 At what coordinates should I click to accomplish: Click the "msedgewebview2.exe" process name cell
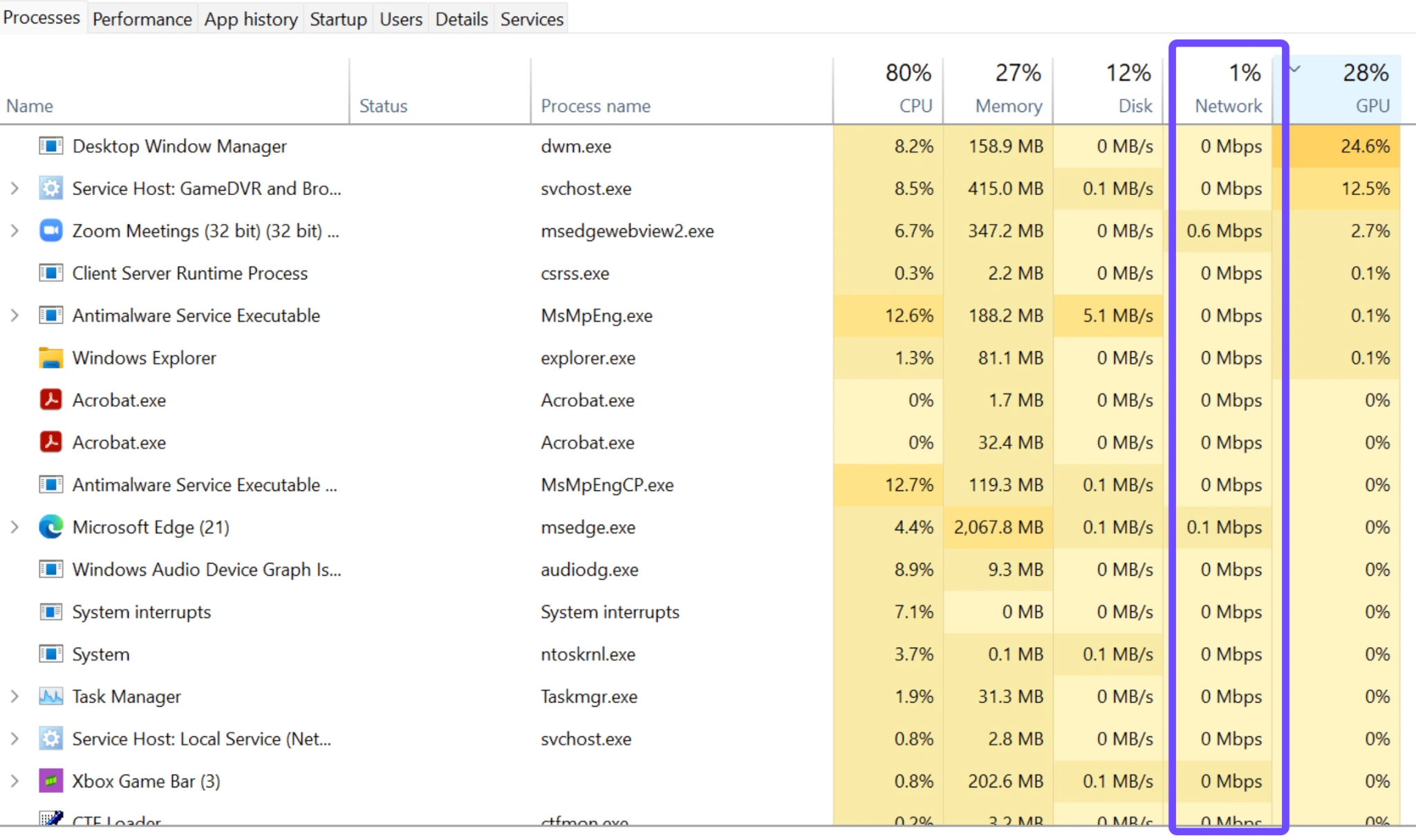[x=627, y=231]
